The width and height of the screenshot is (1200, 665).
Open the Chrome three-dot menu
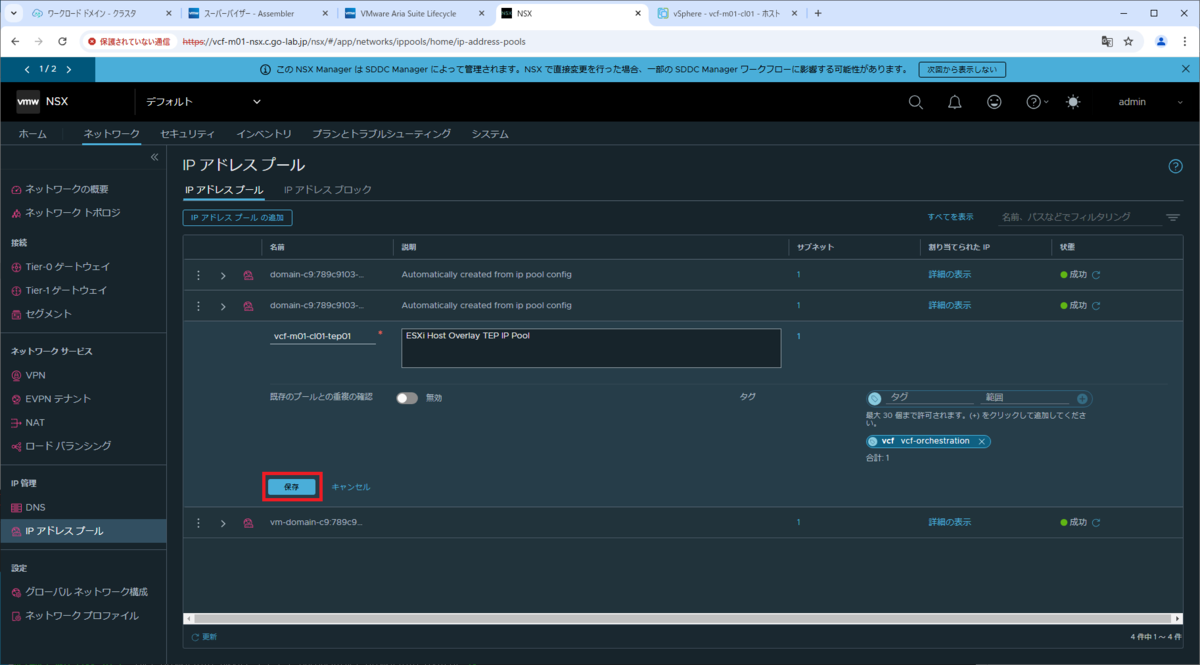tap(1184, 42)
